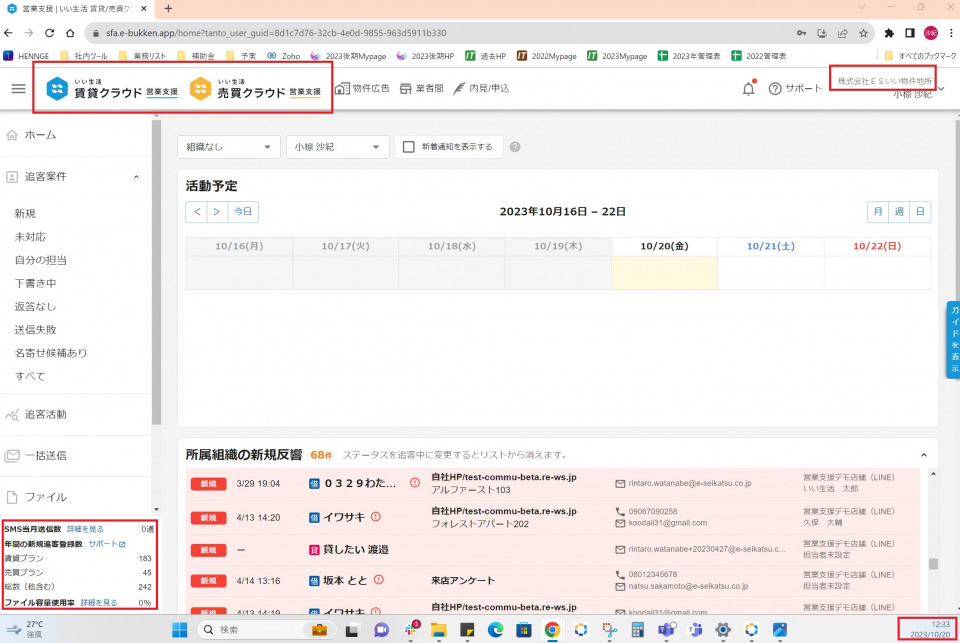Click the inquiry list scrollbar thumb
960x643 pixels.
tap(933, 564)
